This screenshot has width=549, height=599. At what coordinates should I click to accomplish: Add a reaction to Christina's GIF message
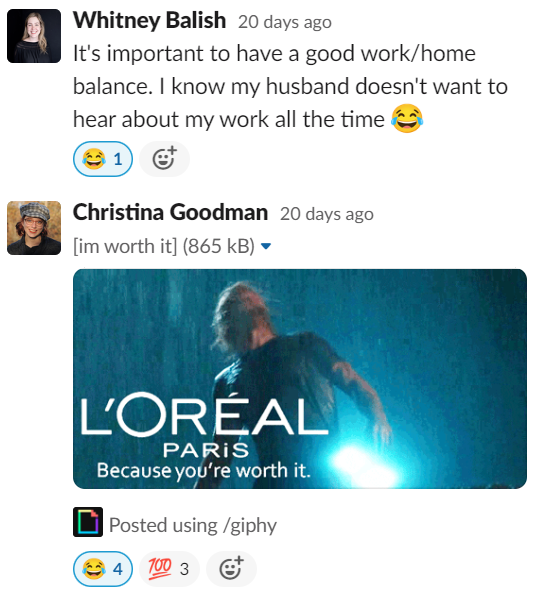[231, 569]
